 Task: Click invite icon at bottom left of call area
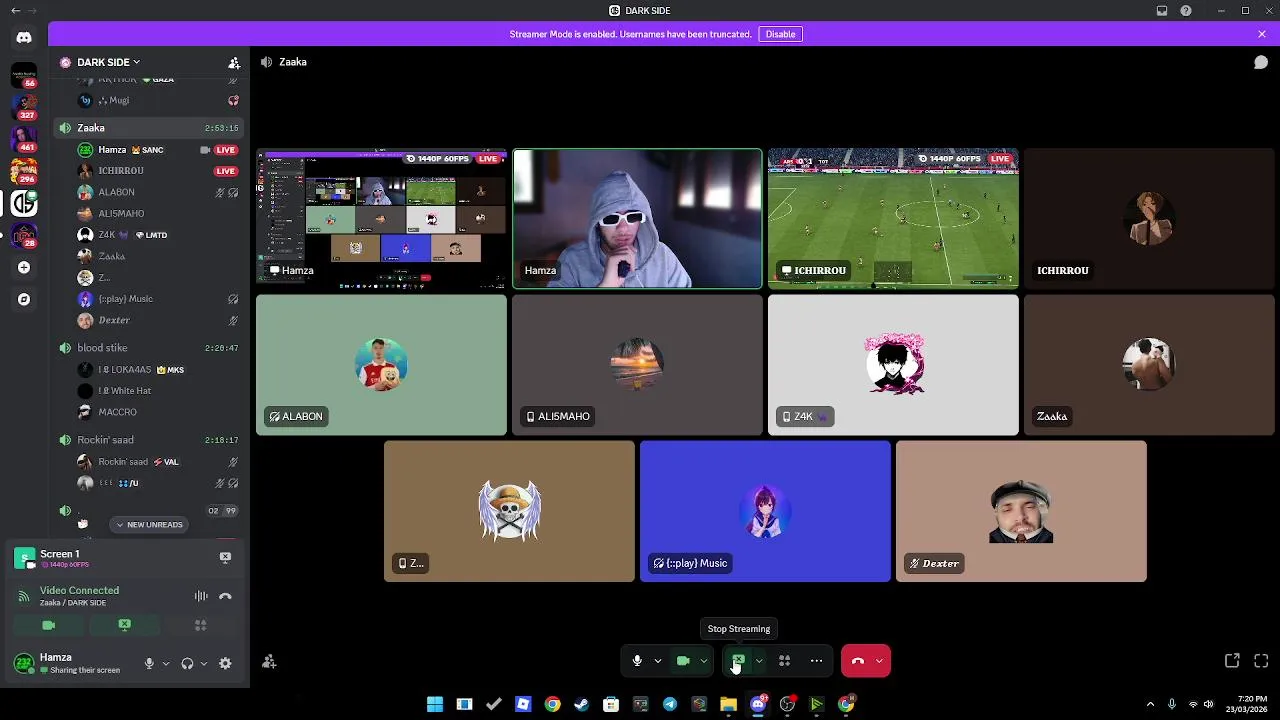click(269, 661)
